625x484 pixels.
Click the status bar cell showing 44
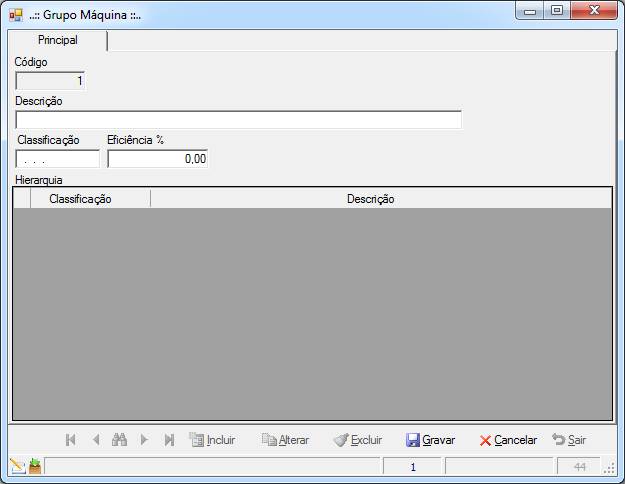coord(579,466)
